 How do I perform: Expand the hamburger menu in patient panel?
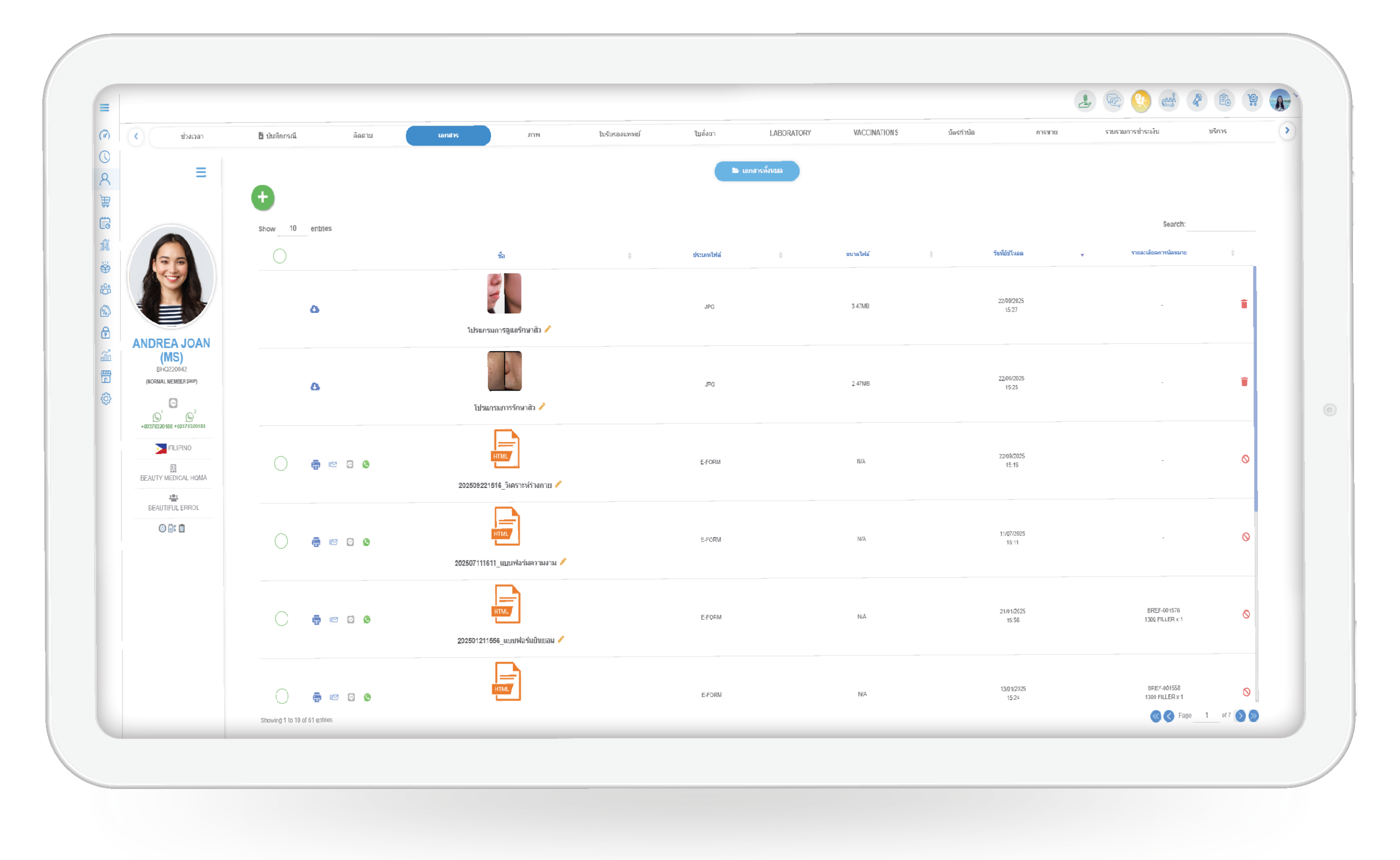[201, 172]
